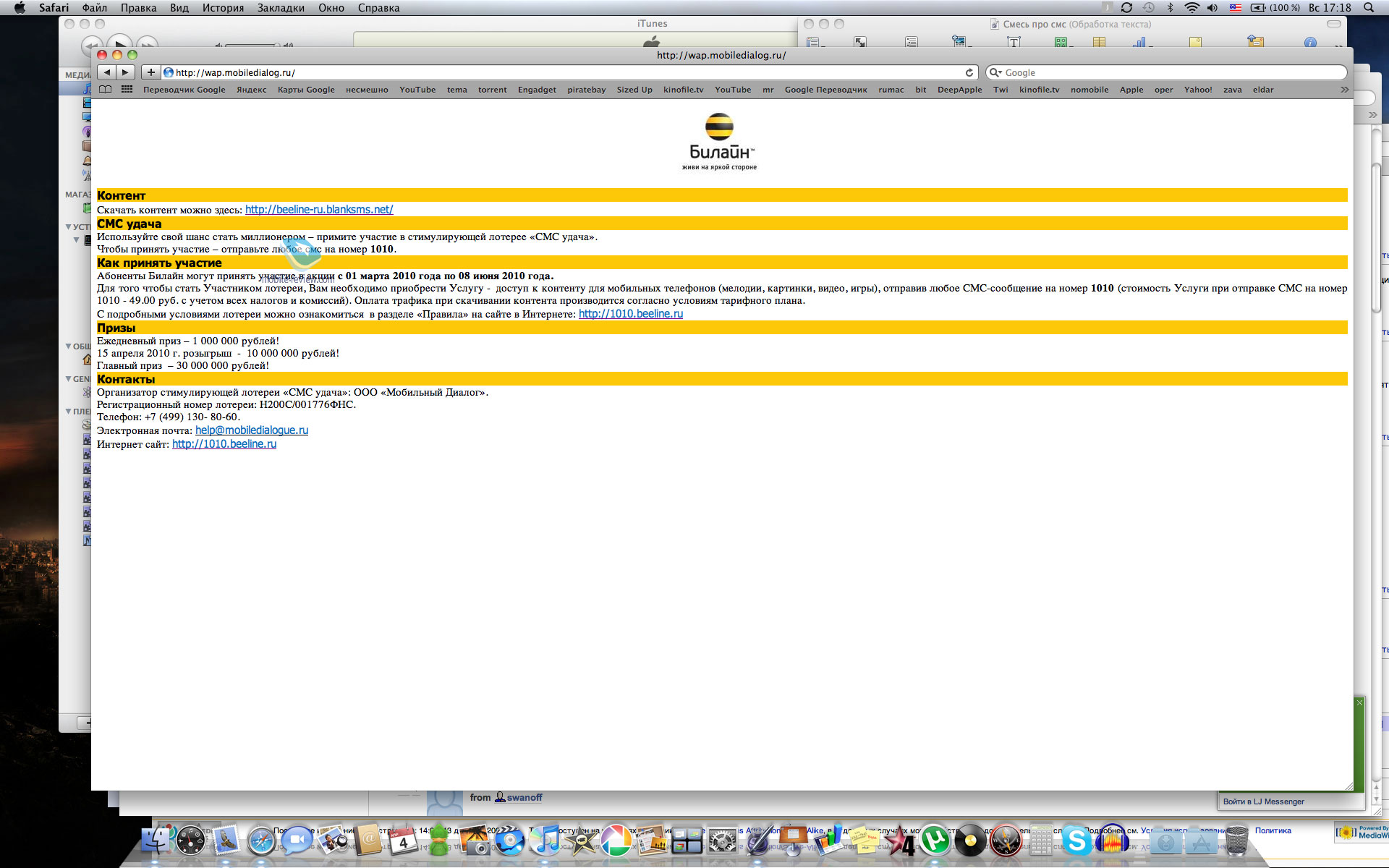
Task: Click the Wi-Fi status icon
Action: coord(1192,8)
